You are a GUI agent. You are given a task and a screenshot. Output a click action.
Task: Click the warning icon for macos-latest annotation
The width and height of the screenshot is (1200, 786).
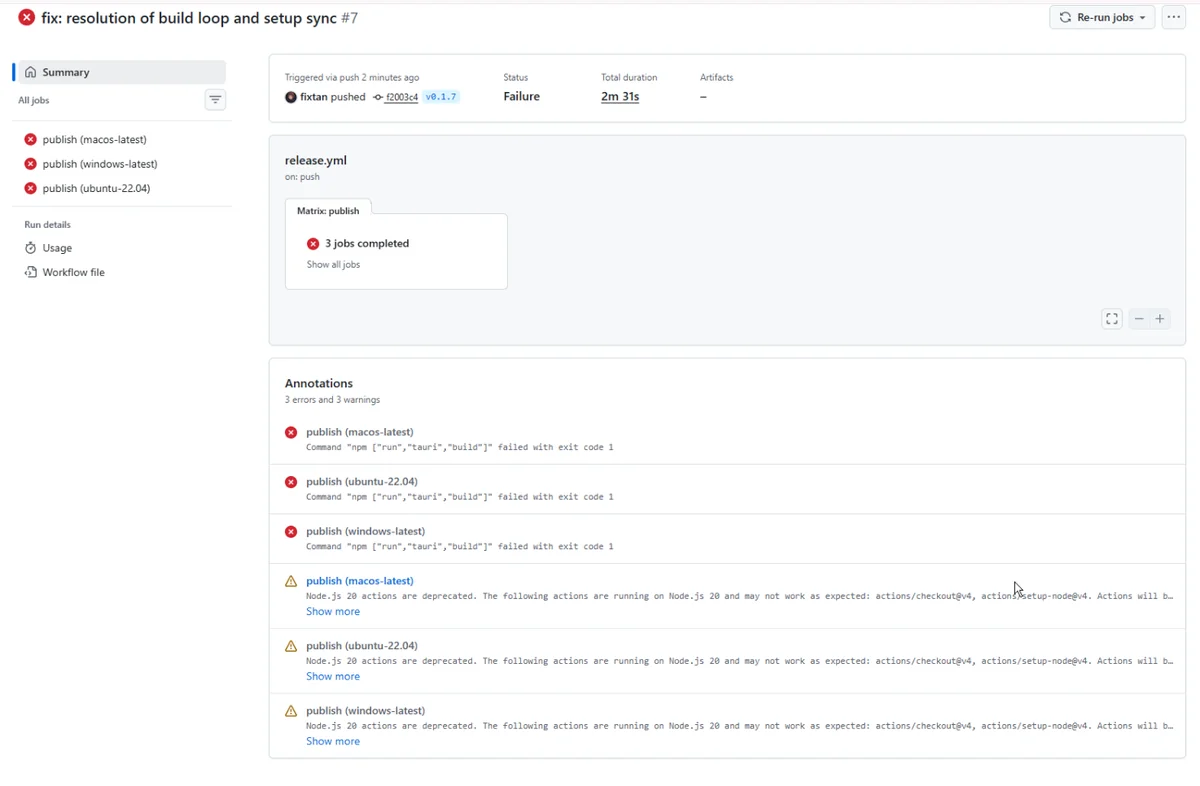(291, 581)
